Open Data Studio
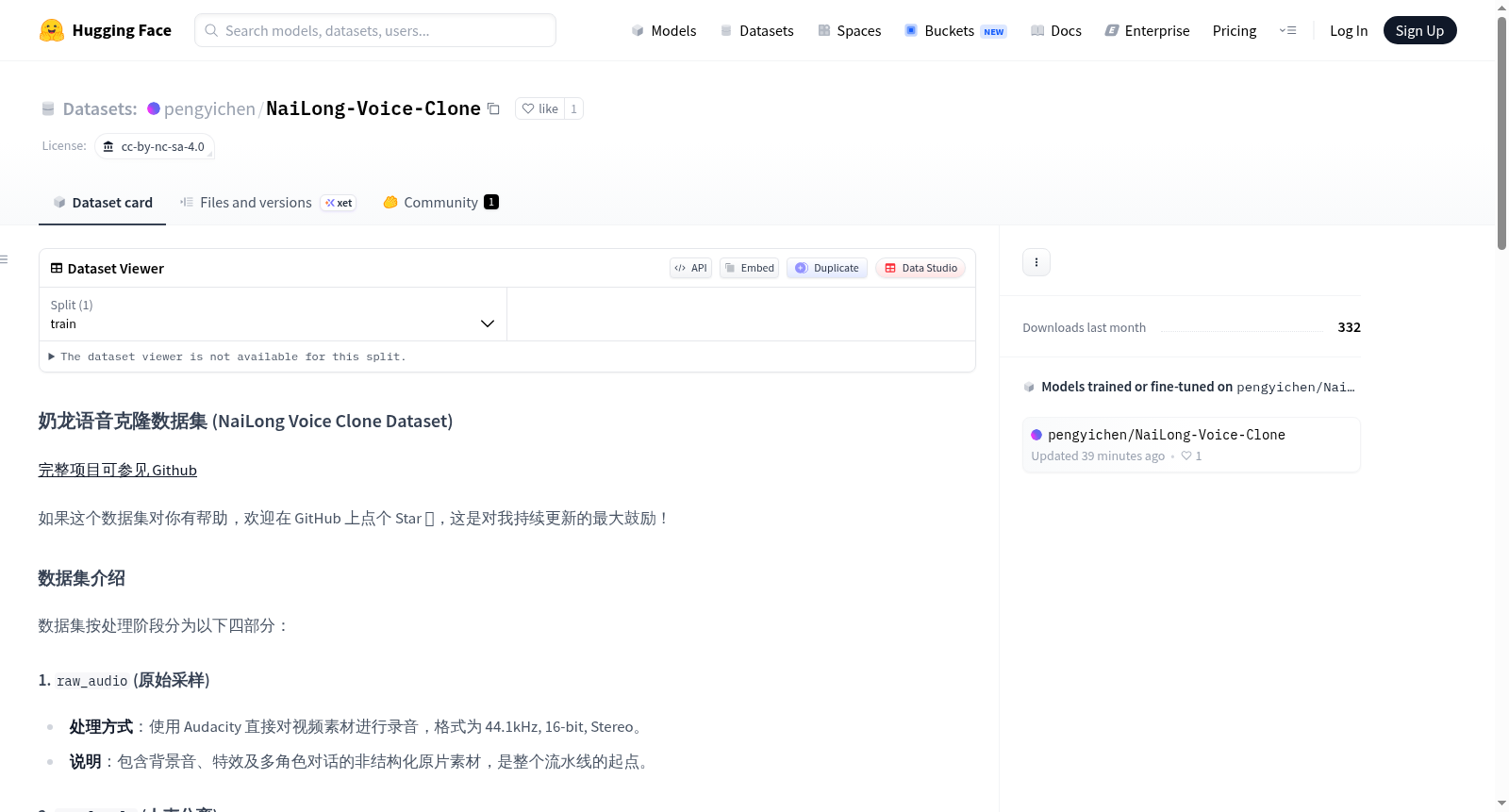Screen dimensions: 1509x812 click(920, 268)
